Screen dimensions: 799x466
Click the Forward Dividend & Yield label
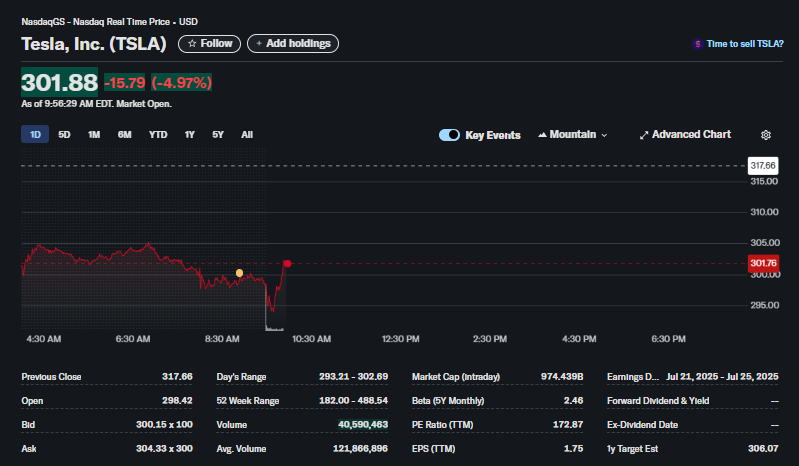click(x=658, y=401)
